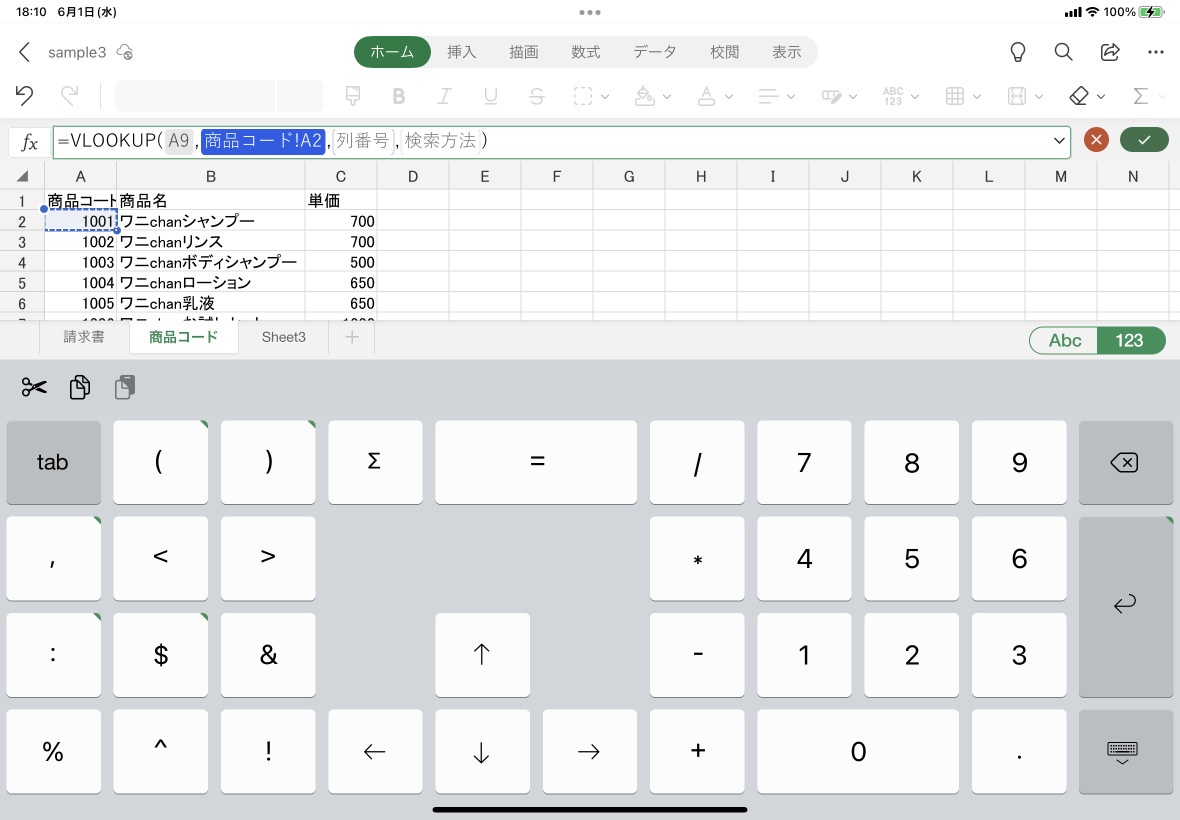Switch to the 描画 tab

[x=524, y=52]
